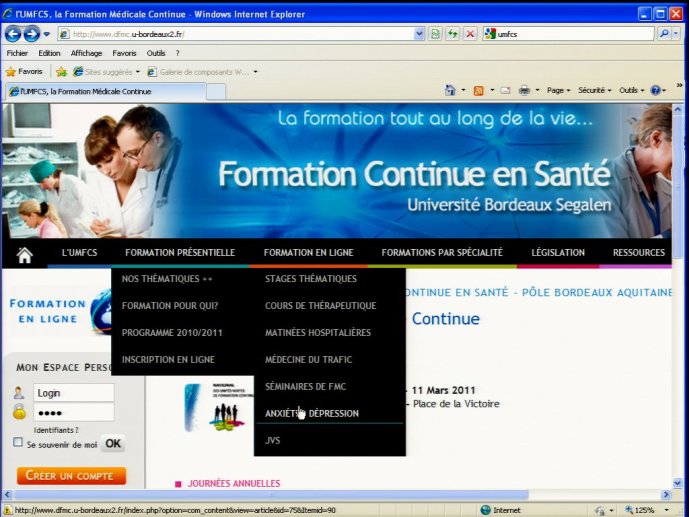689x517 pixels.
Task: Go back with the browser Back arrow
Action: click(13, 34)
